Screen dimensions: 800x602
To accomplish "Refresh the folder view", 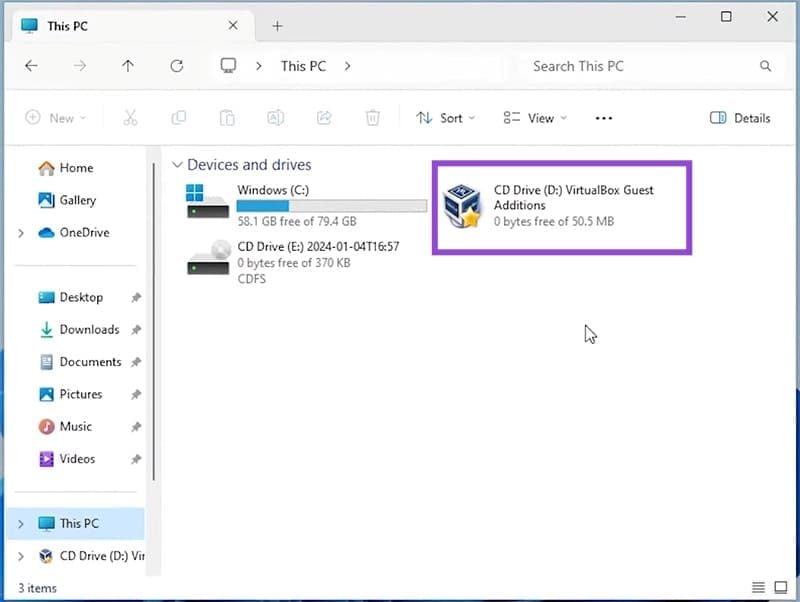I will click(x=177, y=66).
